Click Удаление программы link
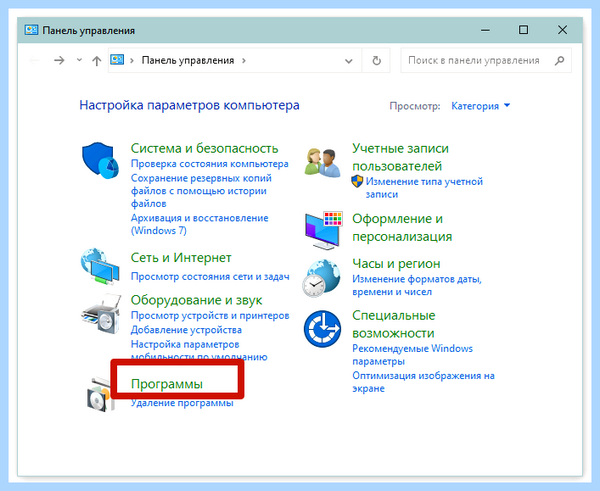 click(x=182, y=403)
